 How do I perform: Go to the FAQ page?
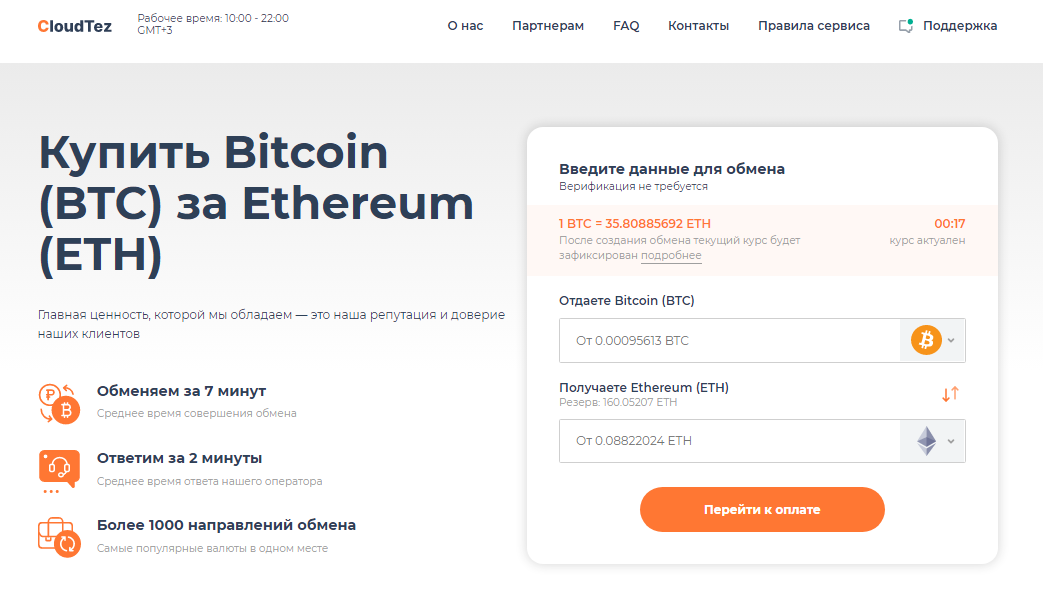pos(626,26)
